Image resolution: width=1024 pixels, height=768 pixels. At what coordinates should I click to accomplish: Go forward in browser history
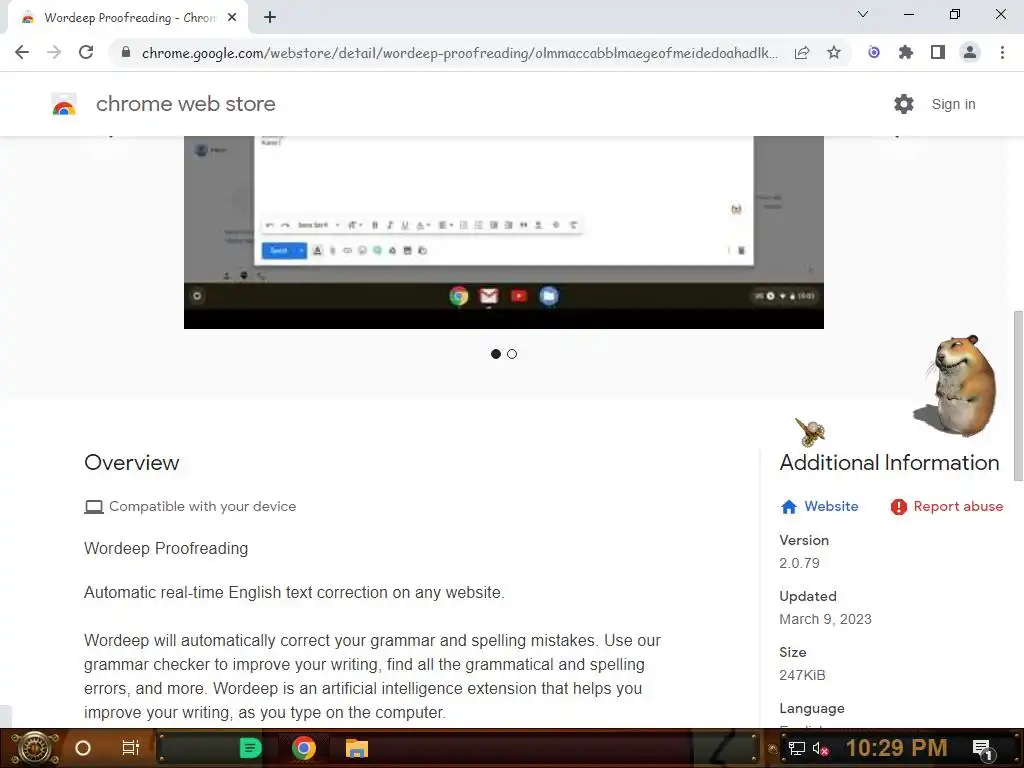[x=54, y=52]
